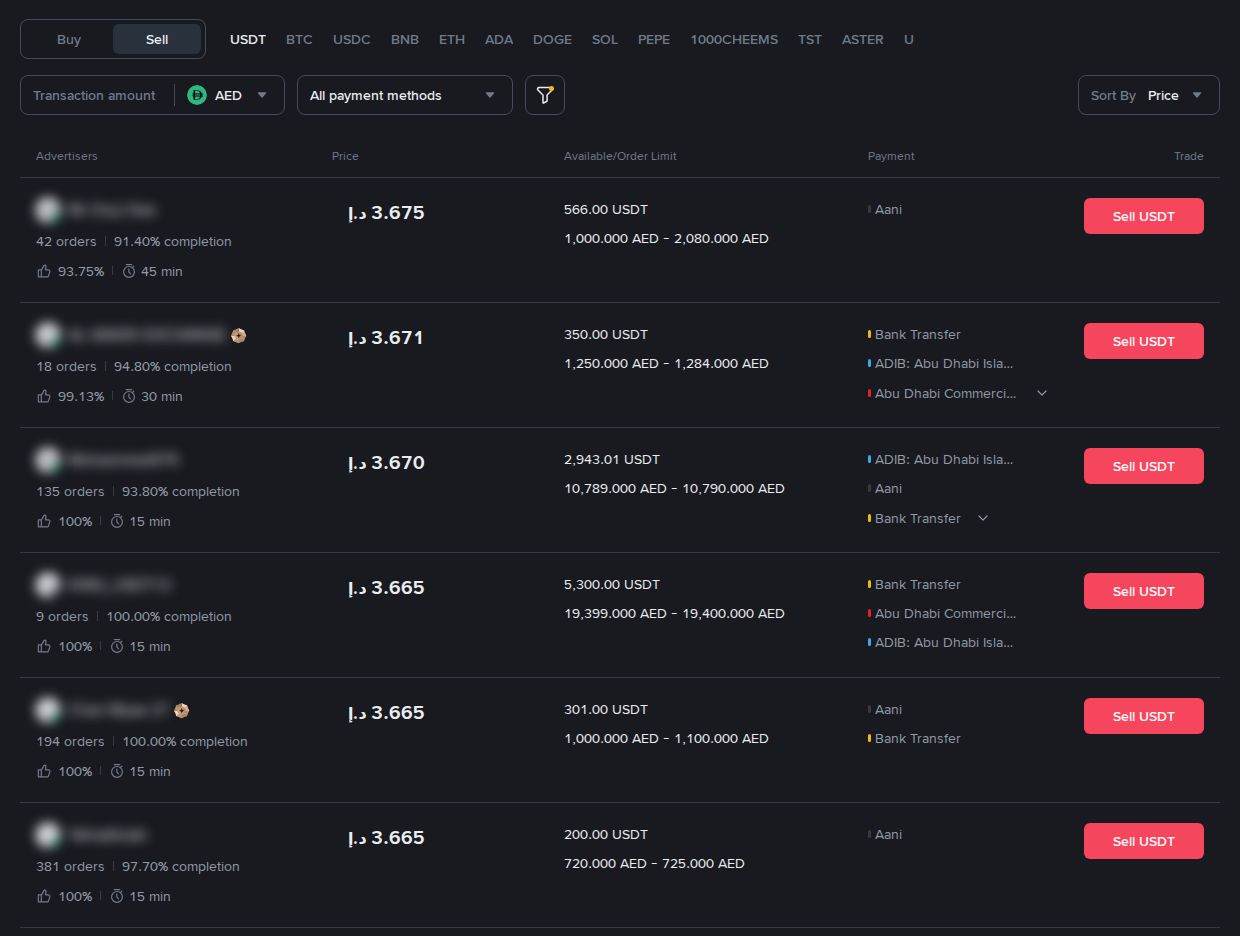Click the 91.40% completion text
This screenshot has height=936, width=1240.
(x=173, y=241)
